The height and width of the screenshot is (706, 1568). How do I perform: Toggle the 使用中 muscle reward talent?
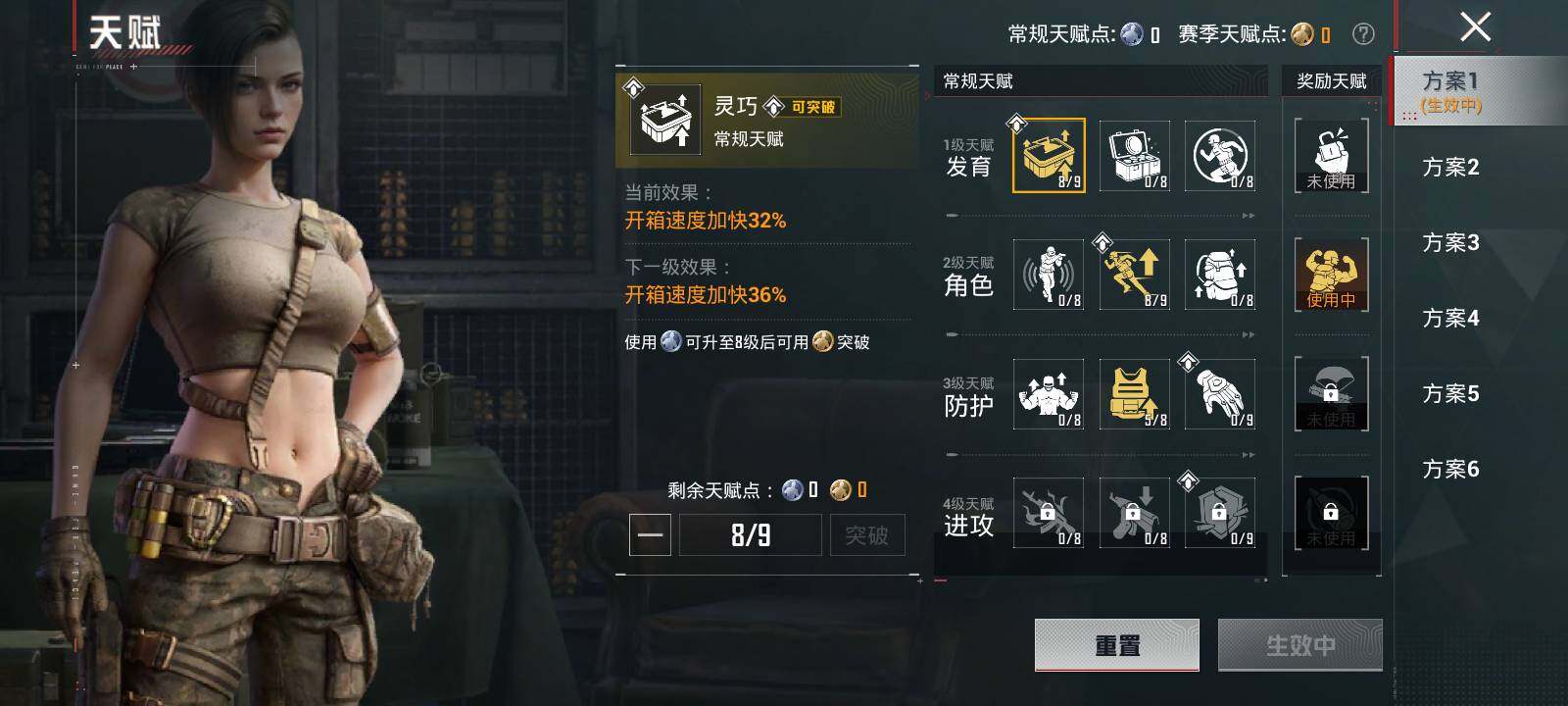coord(1331,275)
